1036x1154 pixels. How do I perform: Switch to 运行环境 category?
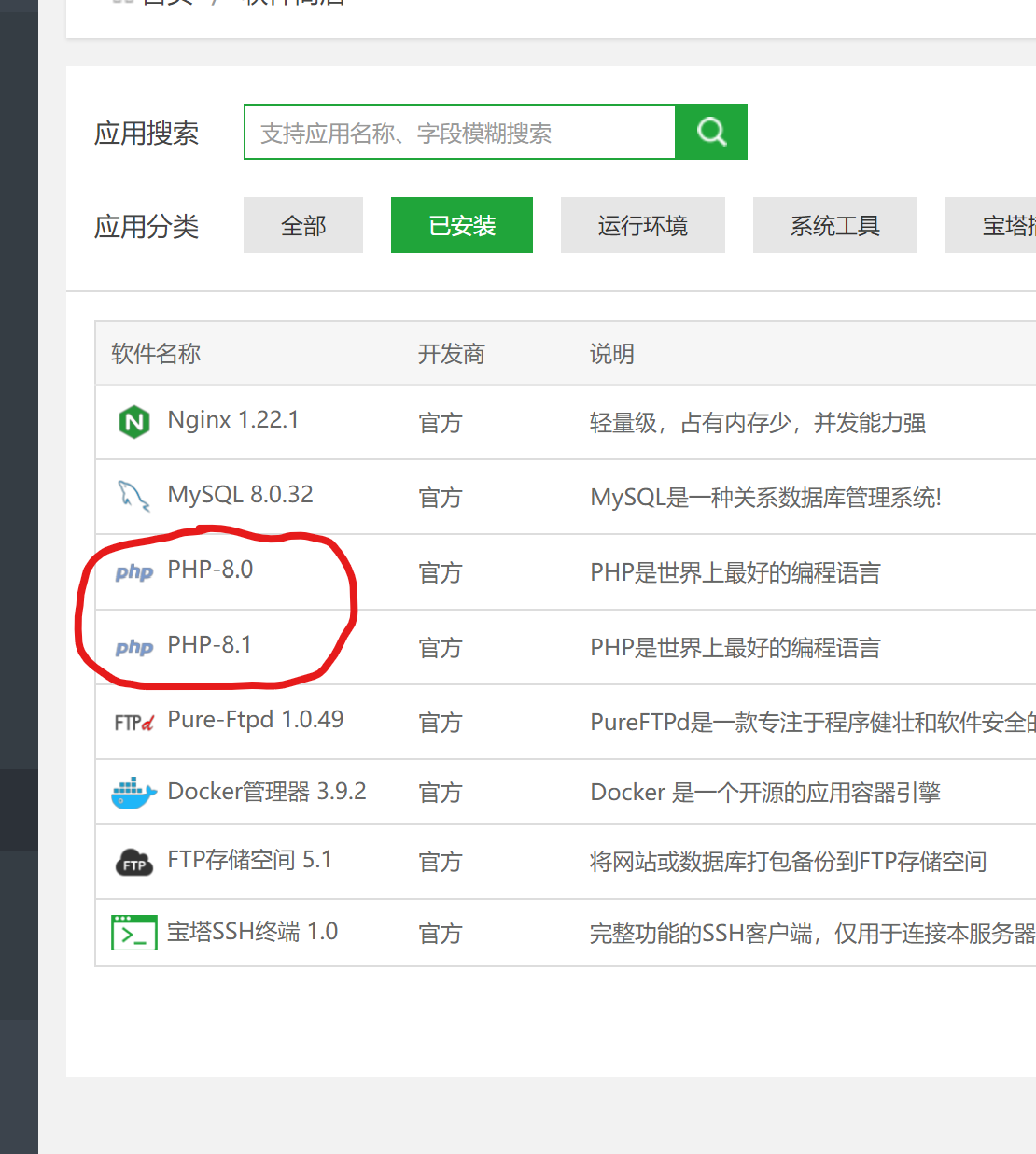point(642,225)
